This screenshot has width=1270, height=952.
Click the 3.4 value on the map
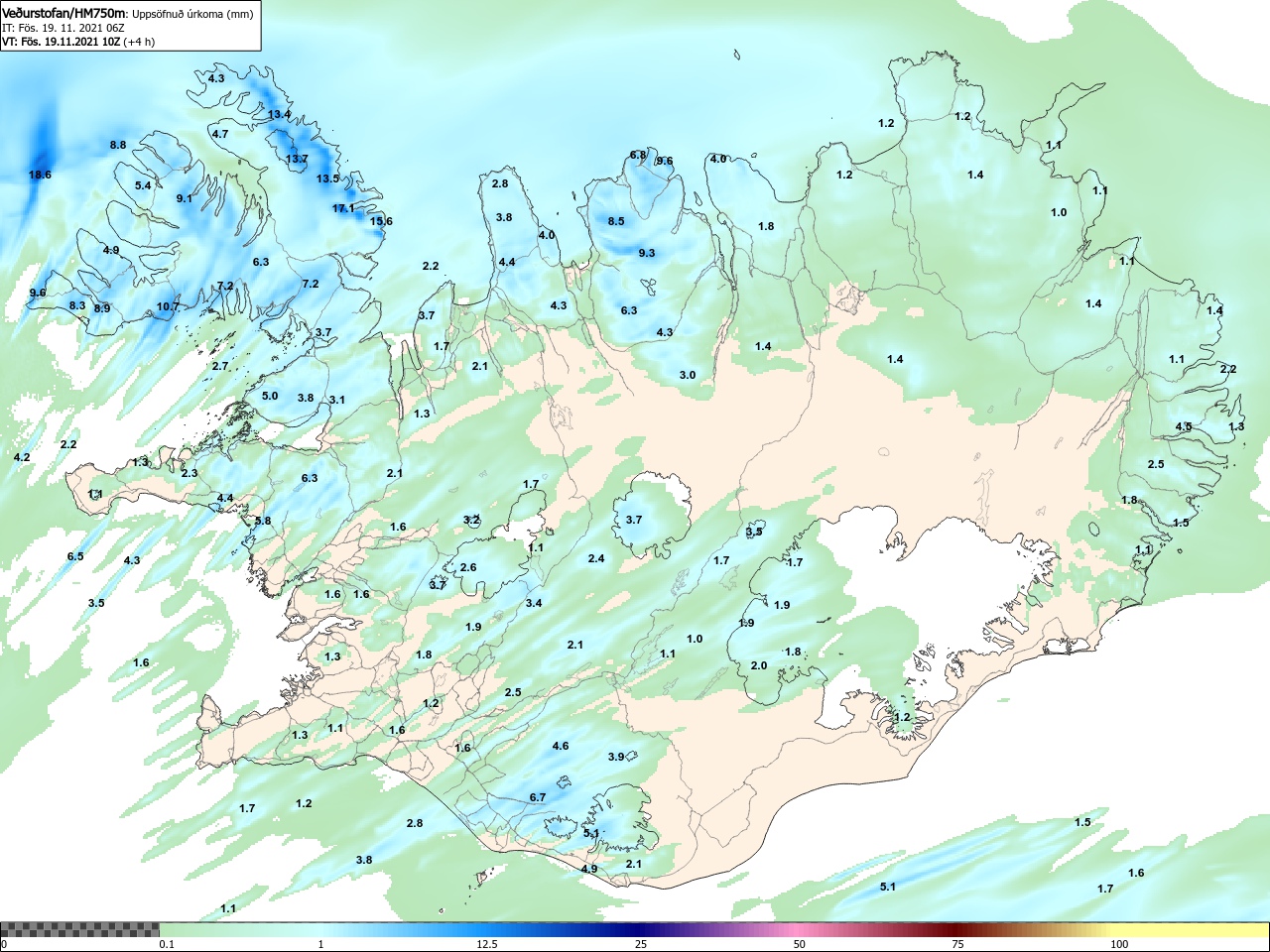coord(534,603)
